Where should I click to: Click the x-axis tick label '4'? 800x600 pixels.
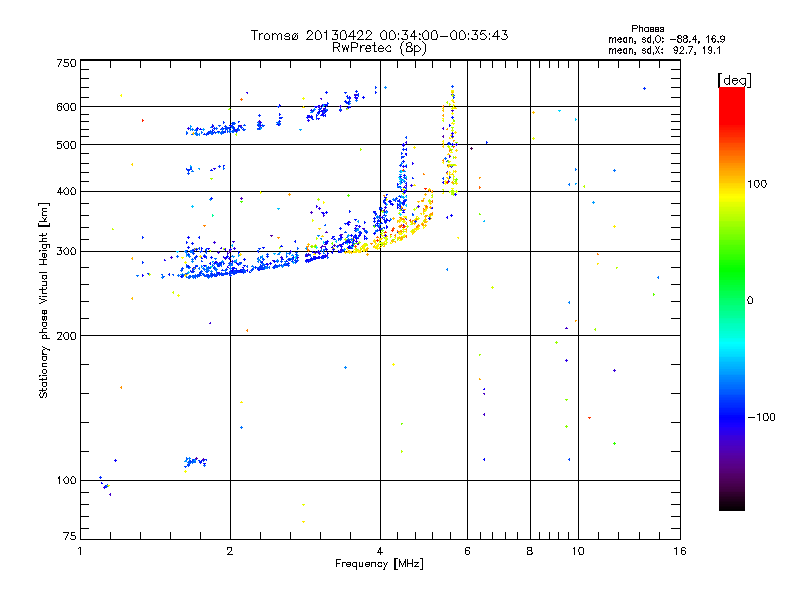tap(380, 551)
